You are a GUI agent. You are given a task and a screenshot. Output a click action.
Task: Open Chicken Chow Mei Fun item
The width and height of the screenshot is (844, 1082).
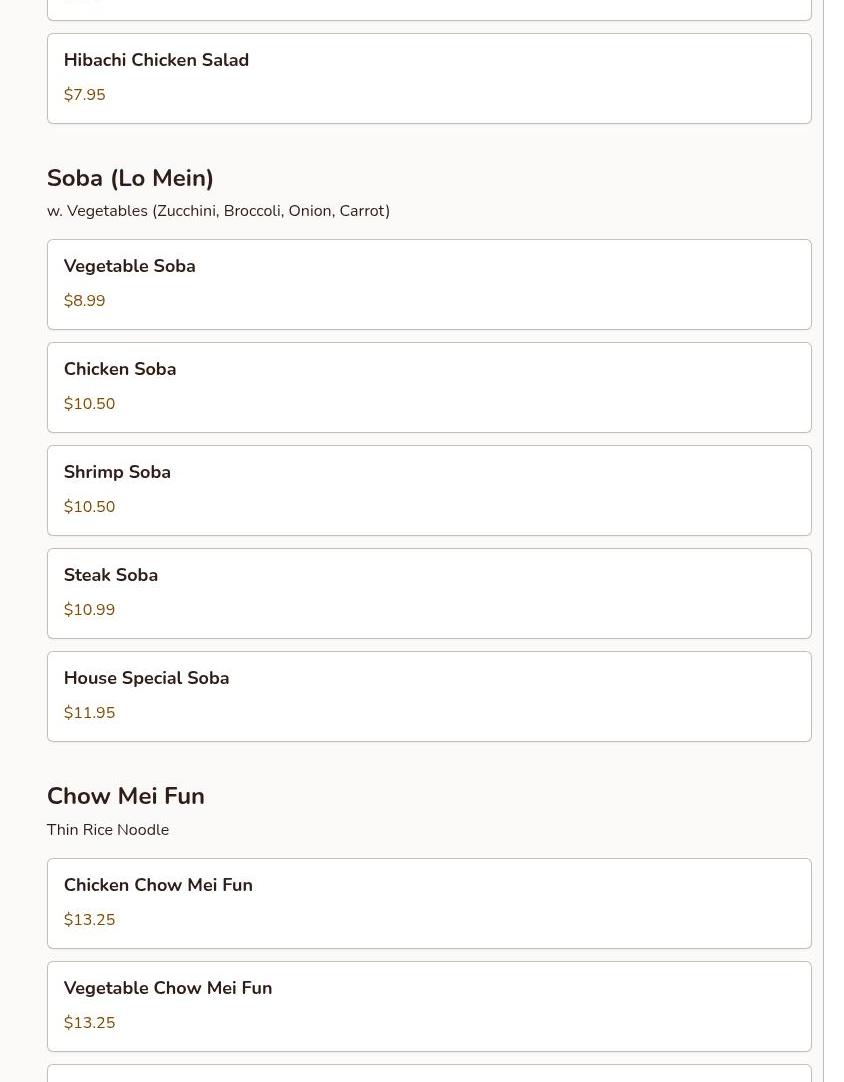(x=158, y=886)
